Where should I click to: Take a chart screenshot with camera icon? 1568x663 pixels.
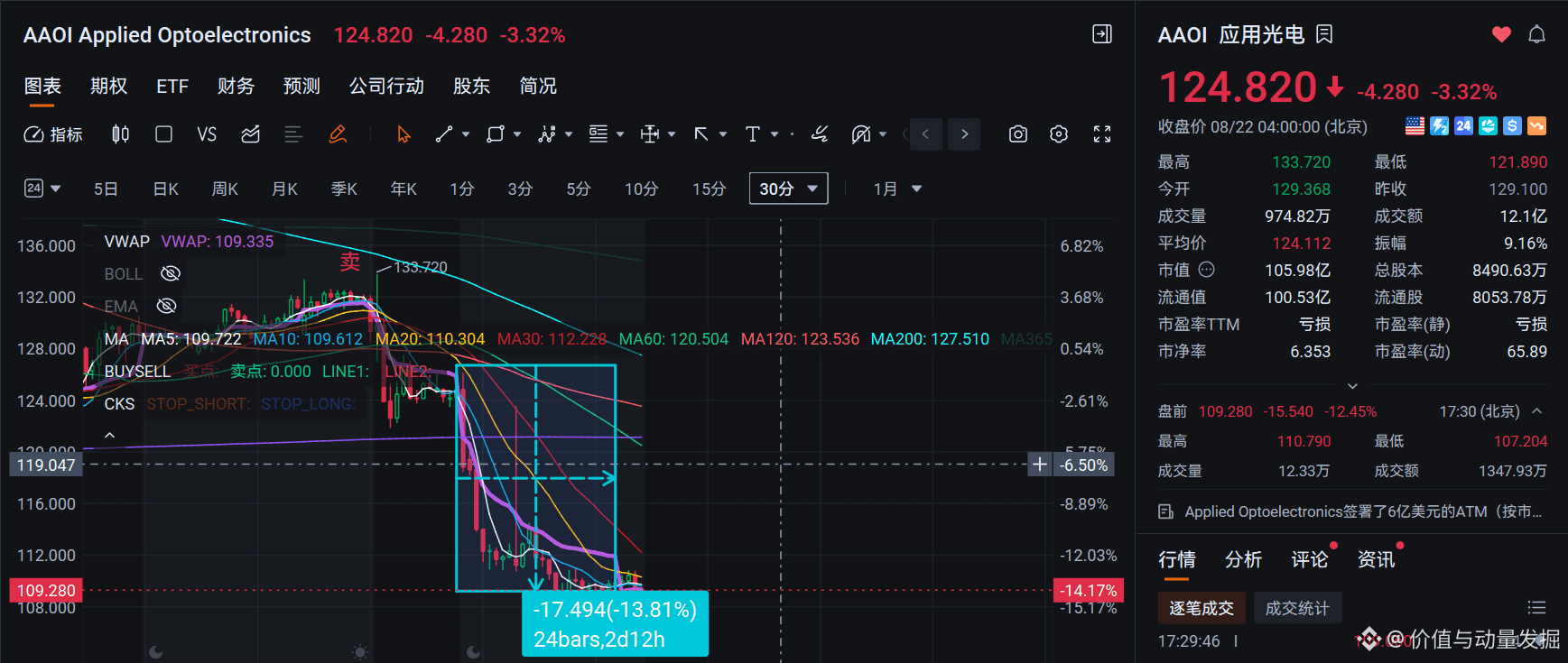(1018, 134)
